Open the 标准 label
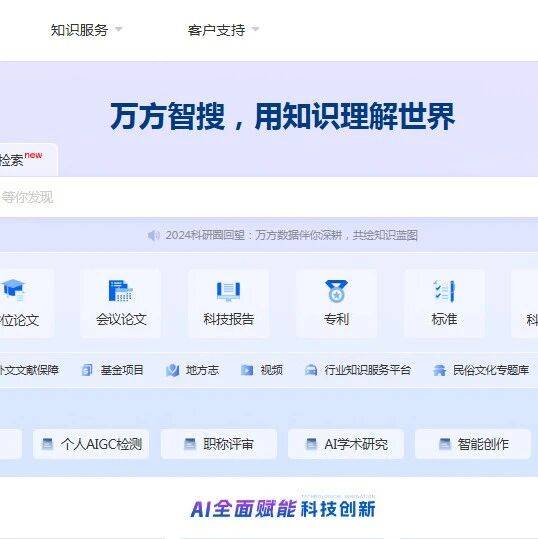 (444, 319)
